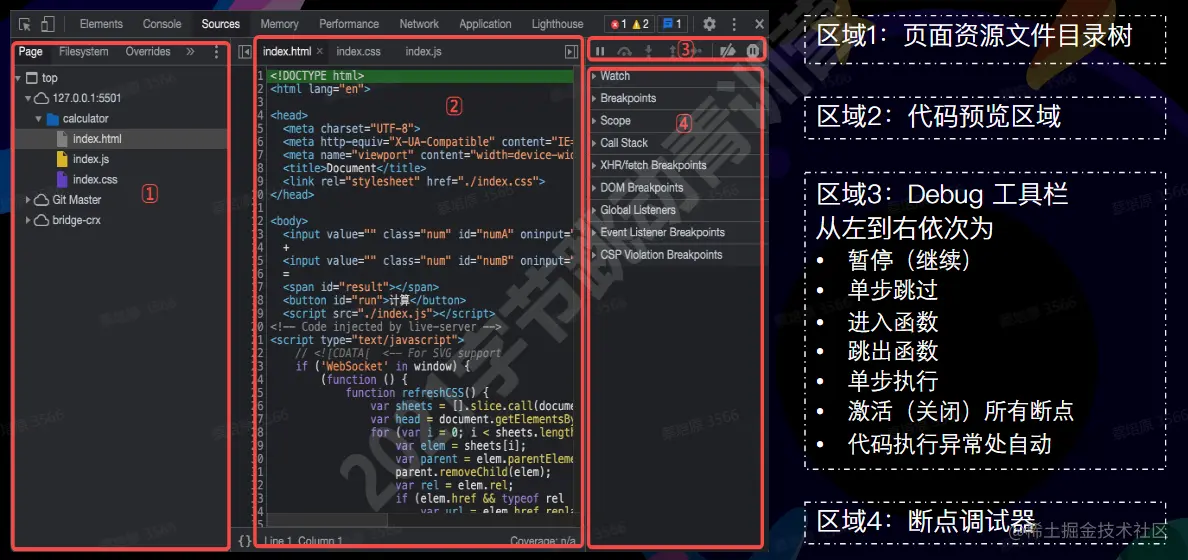The image size is (1188, 560).
Task: Click the <title>Document</title> code line
Action: (x=355, y=168)
